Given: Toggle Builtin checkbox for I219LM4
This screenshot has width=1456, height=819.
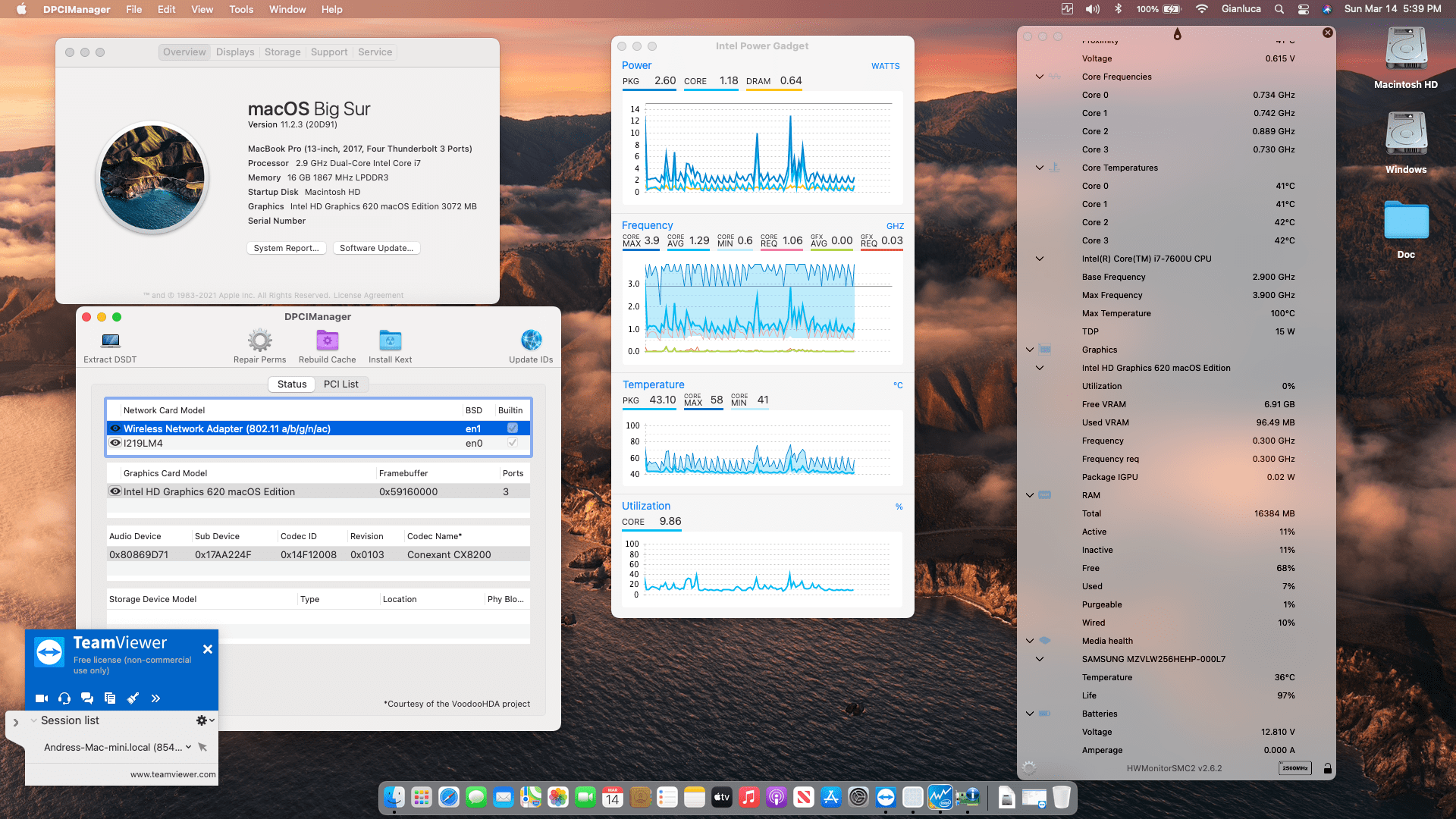Looking at the screenshot, I should click(513, 443).
